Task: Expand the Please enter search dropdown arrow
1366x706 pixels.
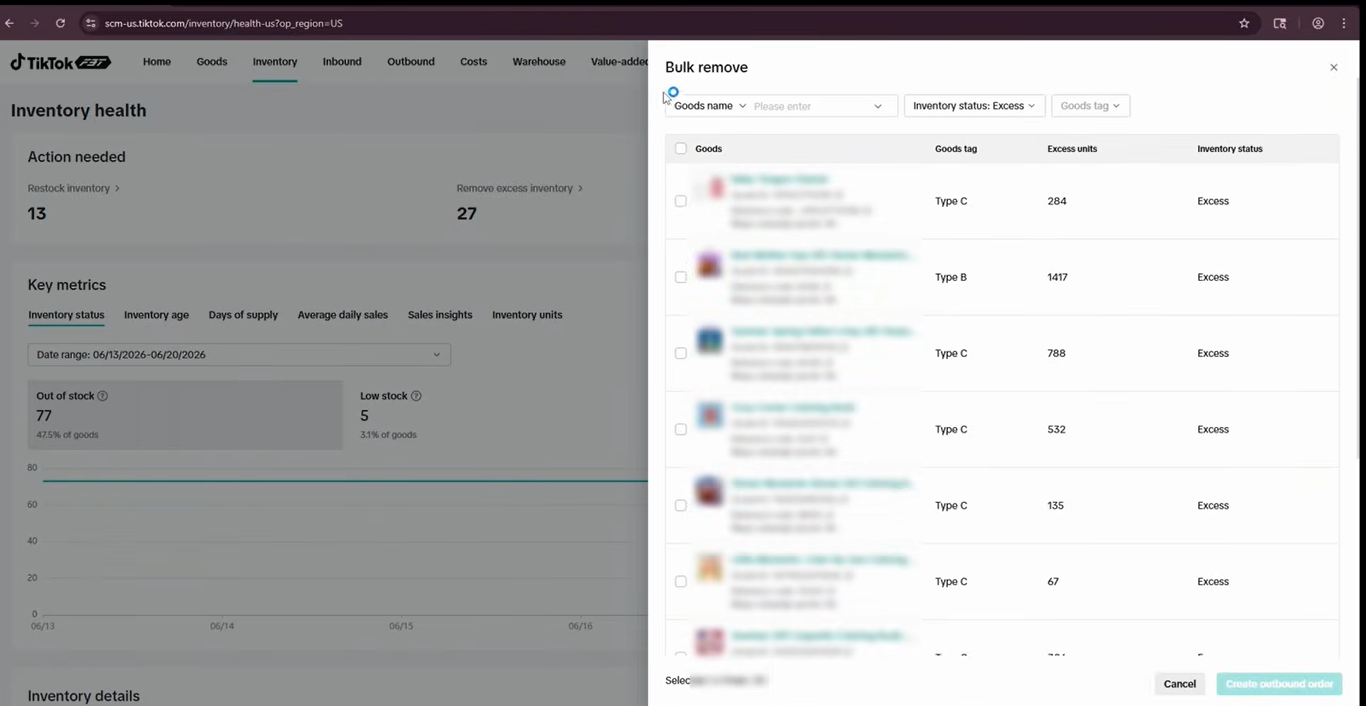Action: tap(878, 106)
